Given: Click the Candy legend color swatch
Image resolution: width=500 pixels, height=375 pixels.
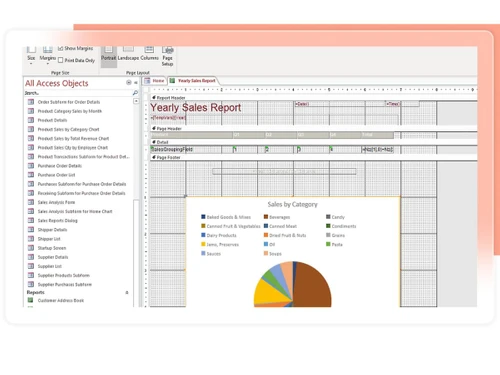Looking at the screenshot, I should tap(328, 217).
